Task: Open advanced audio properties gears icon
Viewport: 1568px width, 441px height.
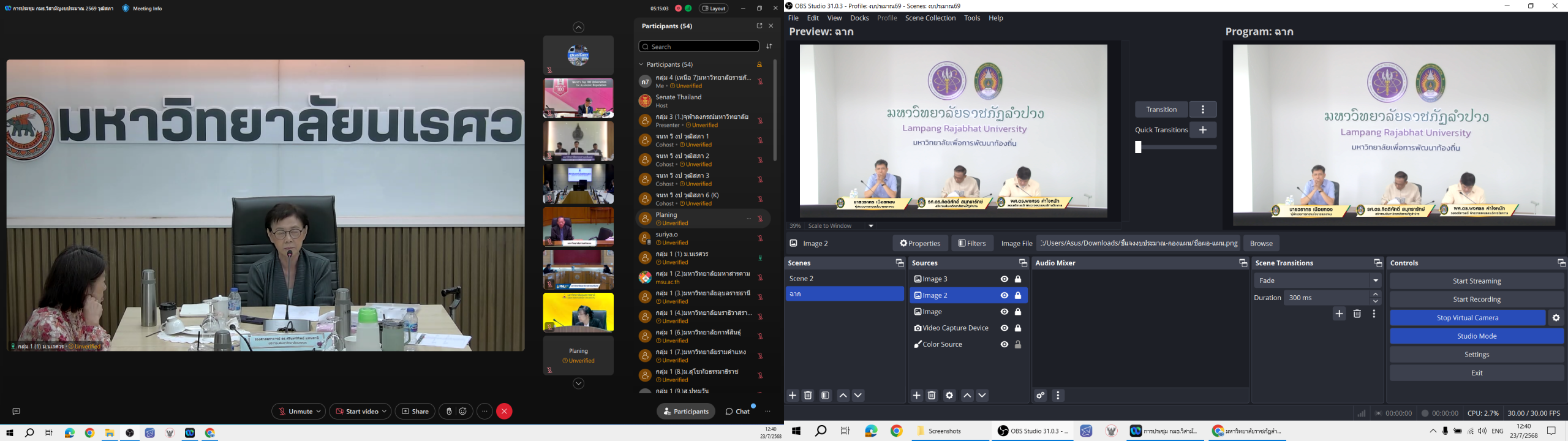Action: point(1040,396)
